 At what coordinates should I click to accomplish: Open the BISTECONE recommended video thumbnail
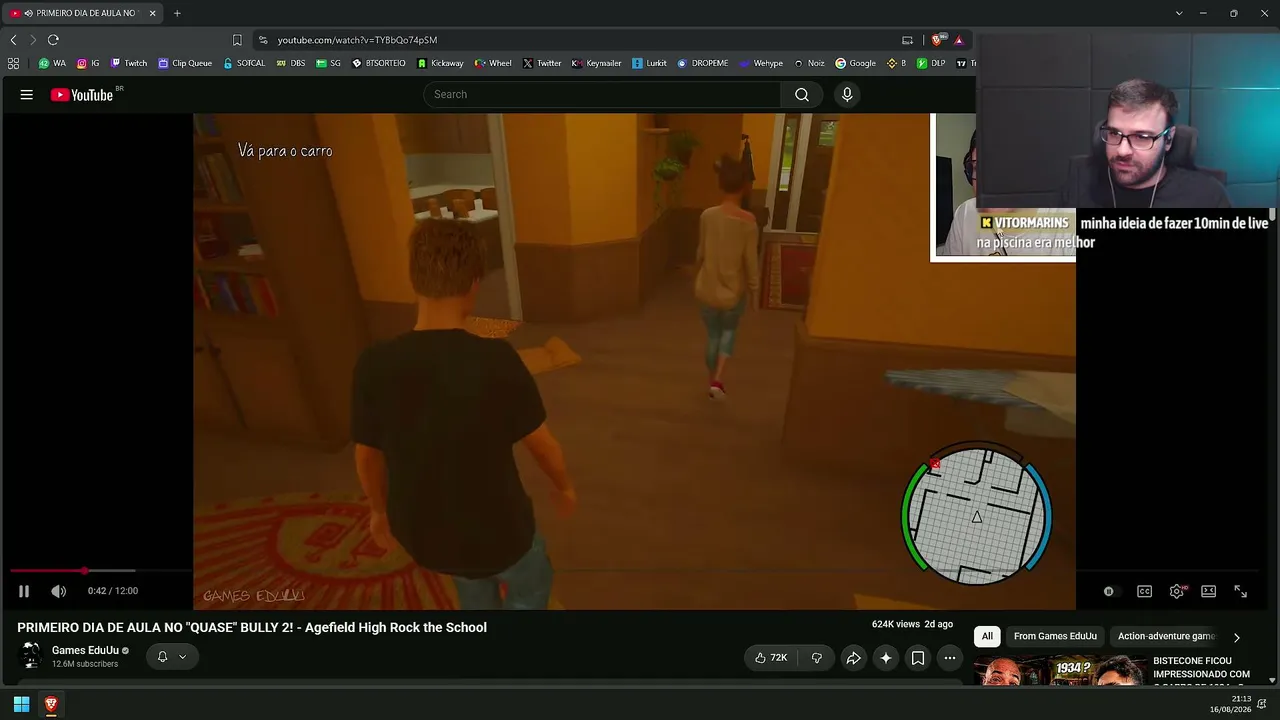[x=1060, y=670]
